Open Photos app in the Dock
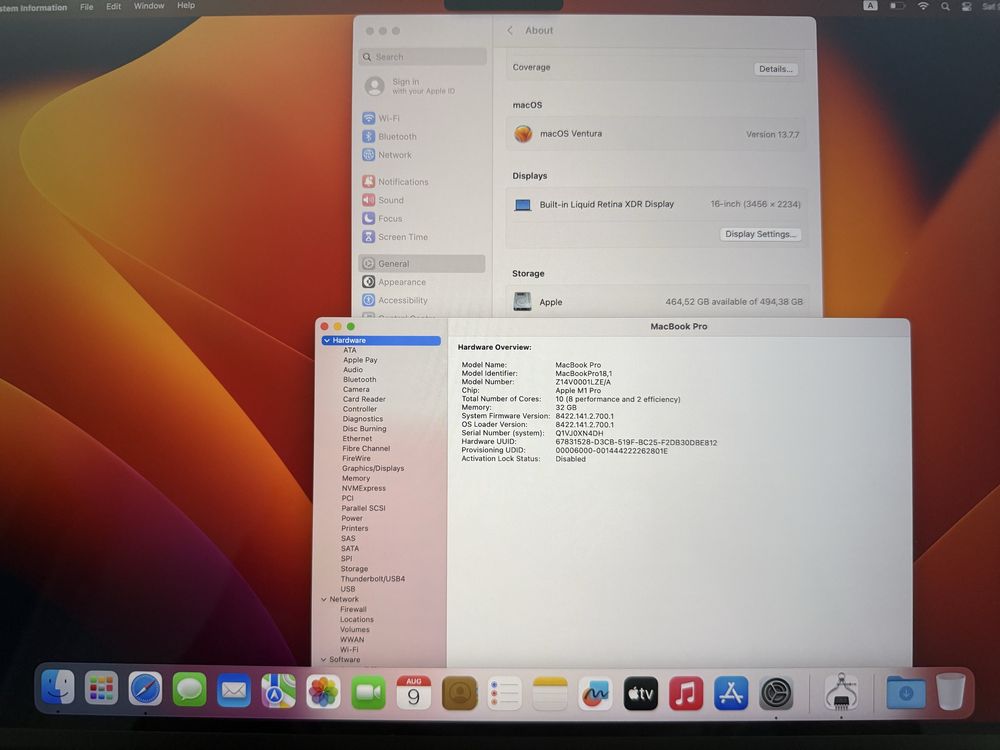 point(323,691)
